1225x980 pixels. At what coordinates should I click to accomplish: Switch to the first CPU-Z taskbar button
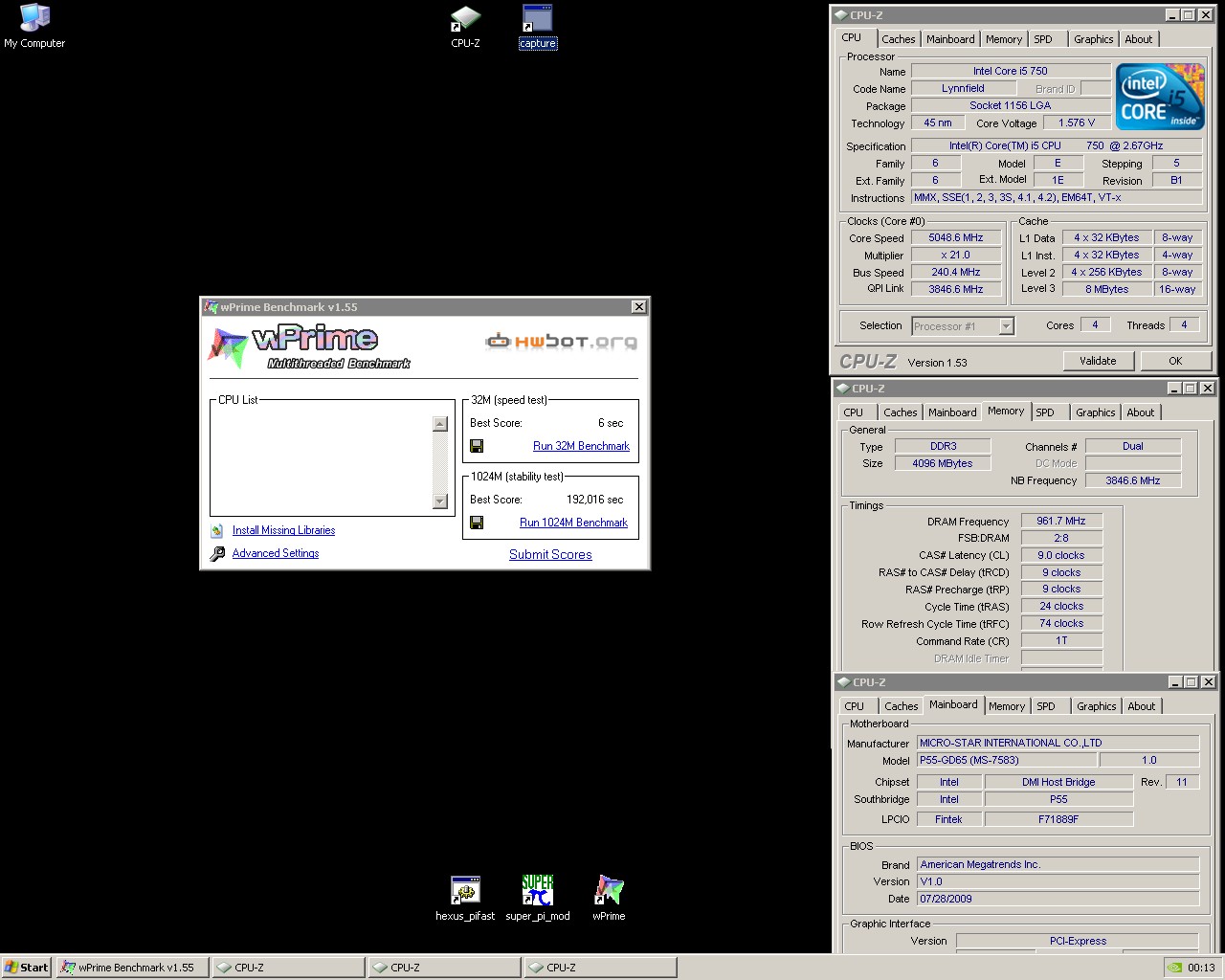click(x=287, y=968)
